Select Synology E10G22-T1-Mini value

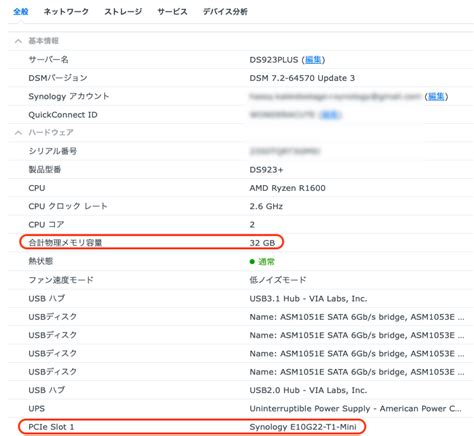(303, 427)
